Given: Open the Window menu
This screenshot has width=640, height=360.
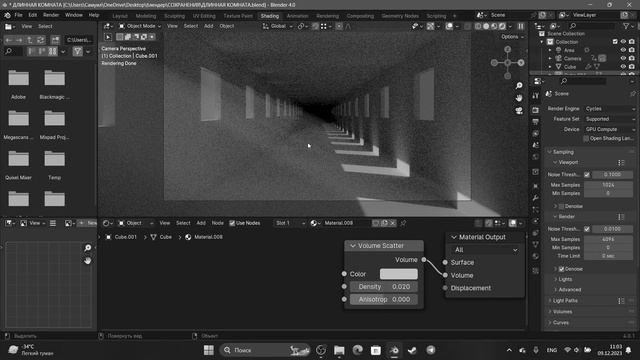Looking at the screenshot, I should coord(74,15).
